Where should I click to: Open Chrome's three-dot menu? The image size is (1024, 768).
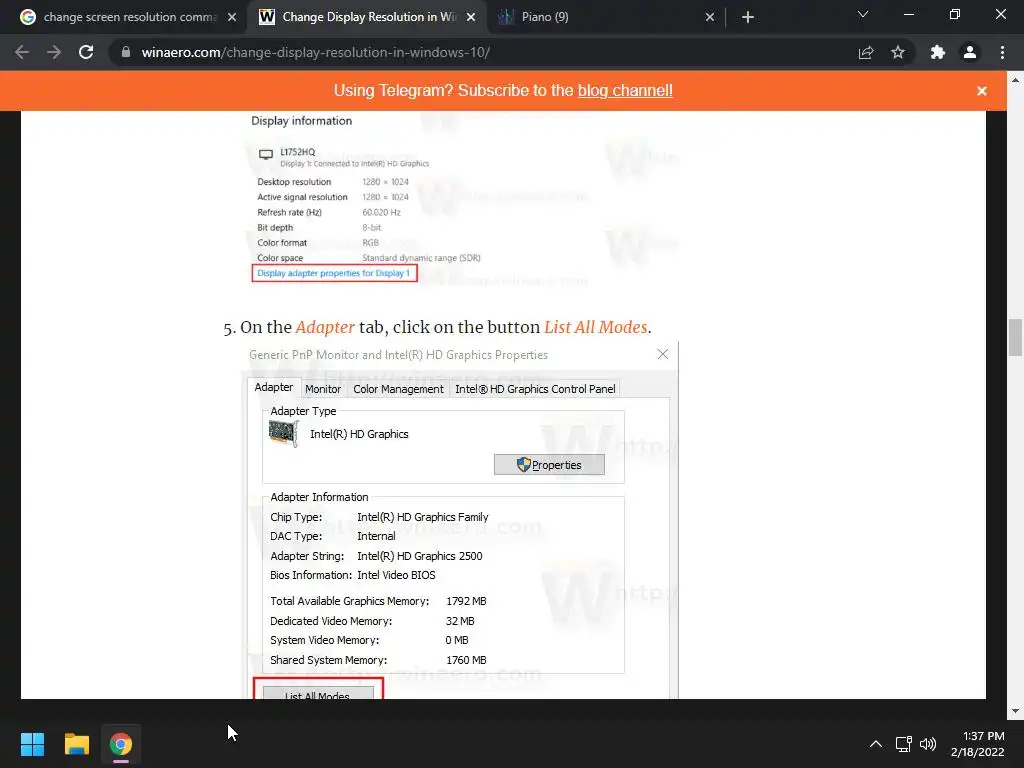1002,52
